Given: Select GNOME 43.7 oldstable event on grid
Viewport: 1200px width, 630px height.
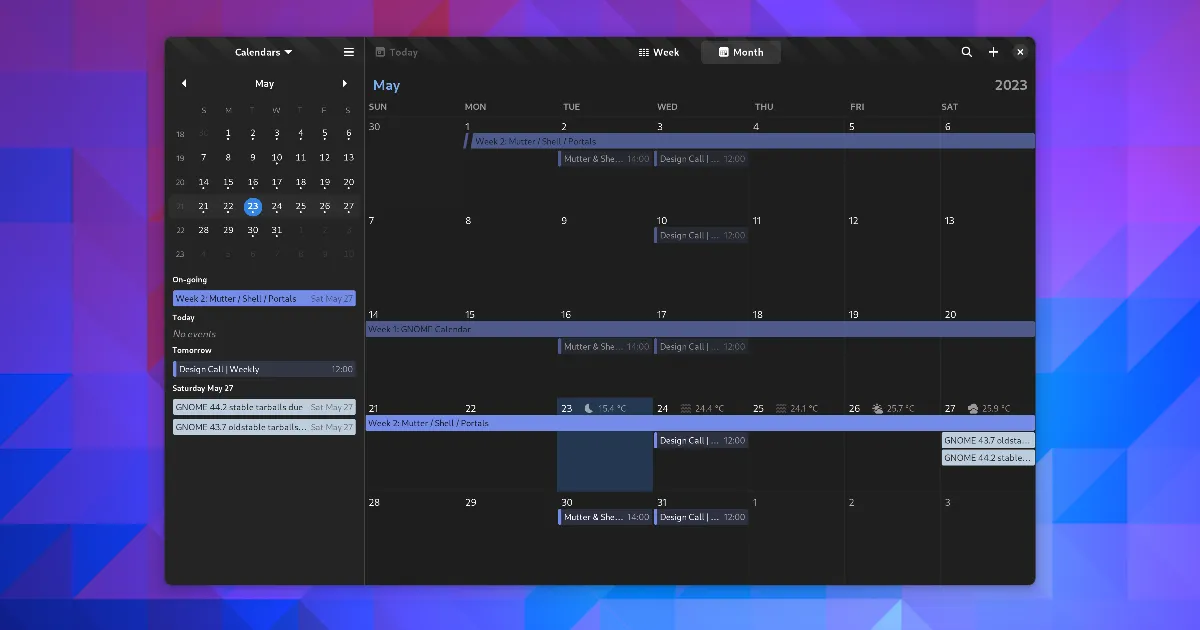Looking at the screenshot, I should 988,440.
